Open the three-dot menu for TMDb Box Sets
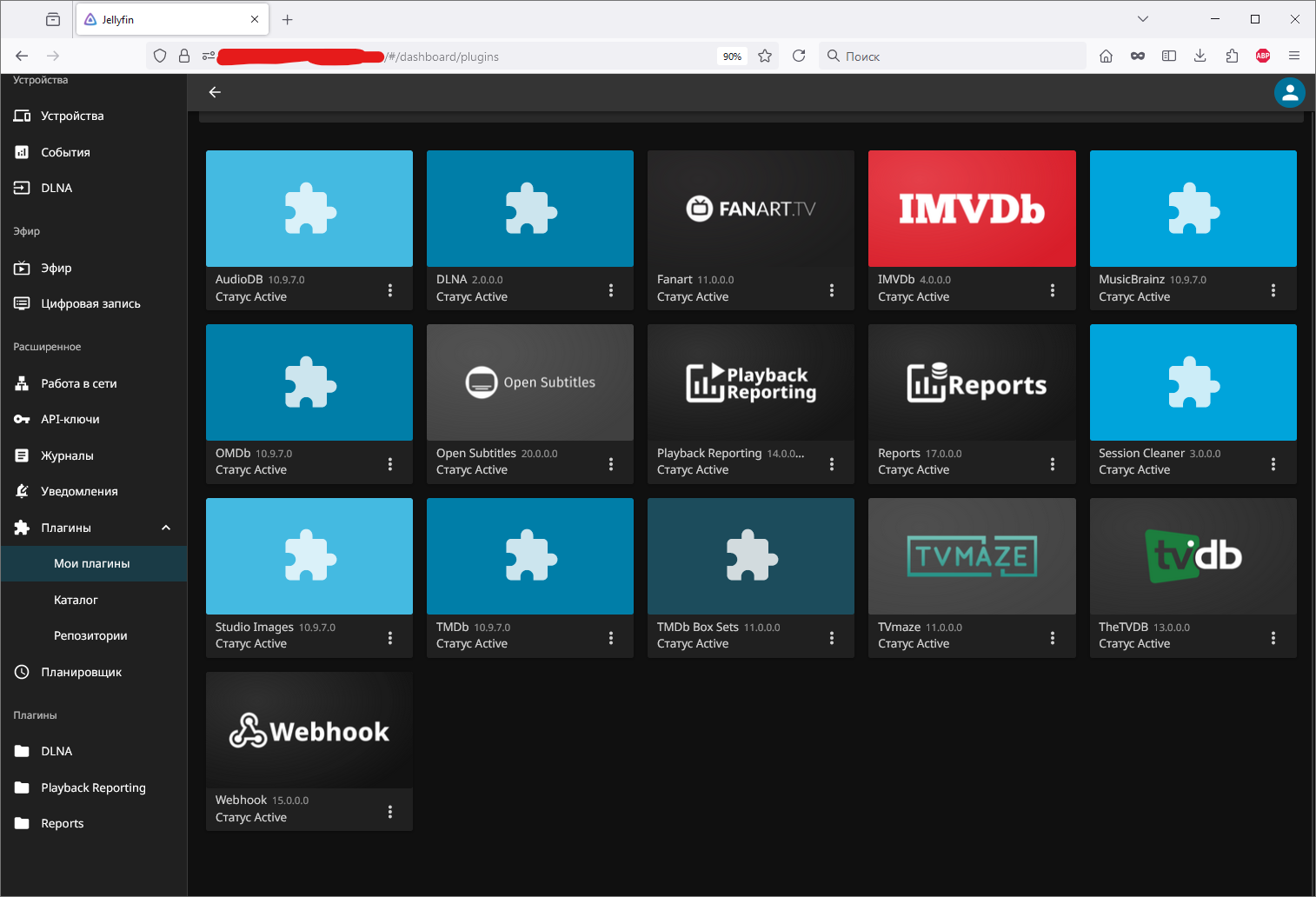The height and width of the screenshot is (897, 1316). click(x=832, y=638)
